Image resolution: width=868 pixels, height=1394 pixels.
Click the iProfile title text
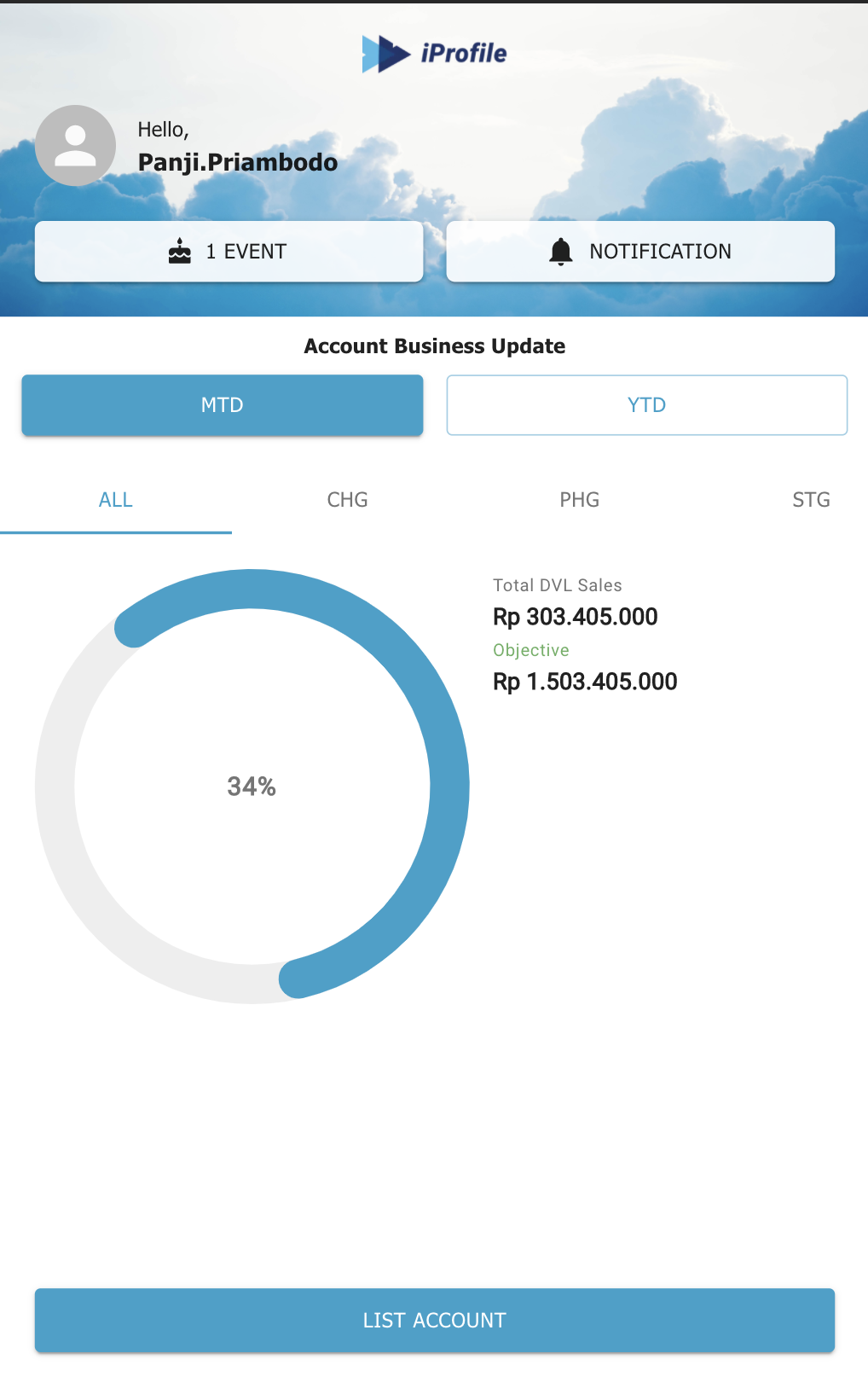[464, 54]
